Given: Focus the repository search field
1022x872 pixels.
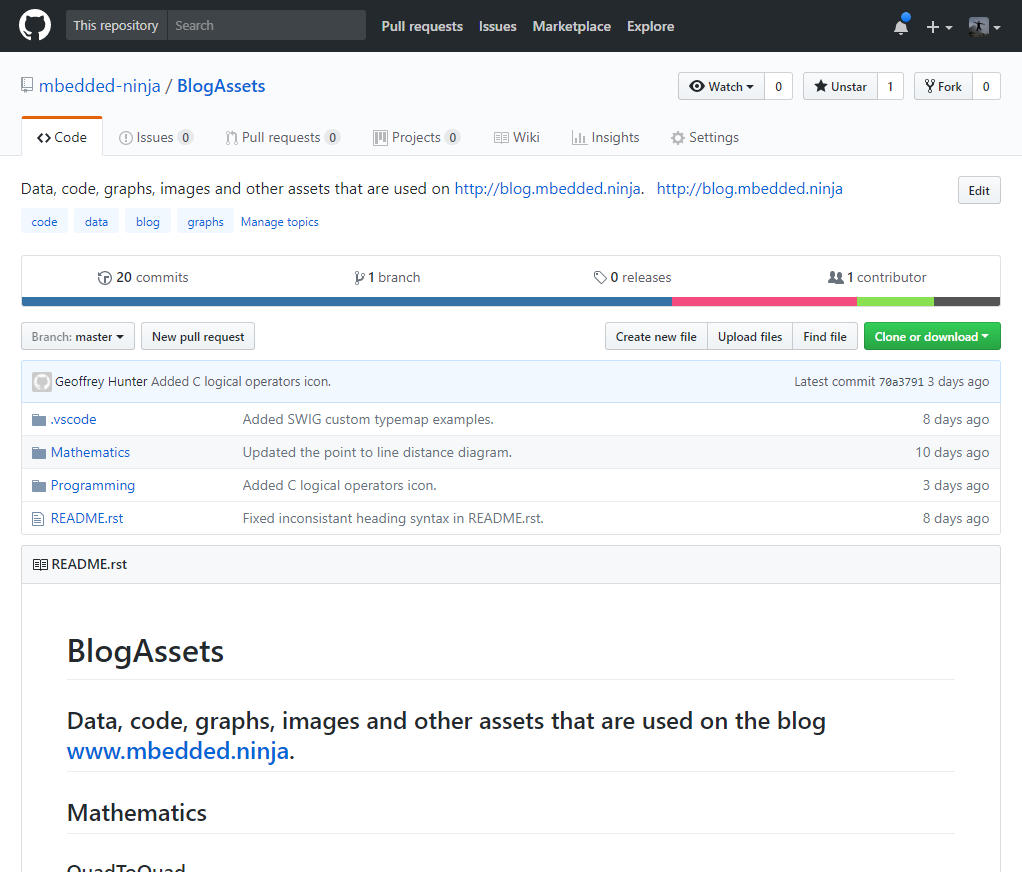Looking at the screenshot, I should point(265,26).
